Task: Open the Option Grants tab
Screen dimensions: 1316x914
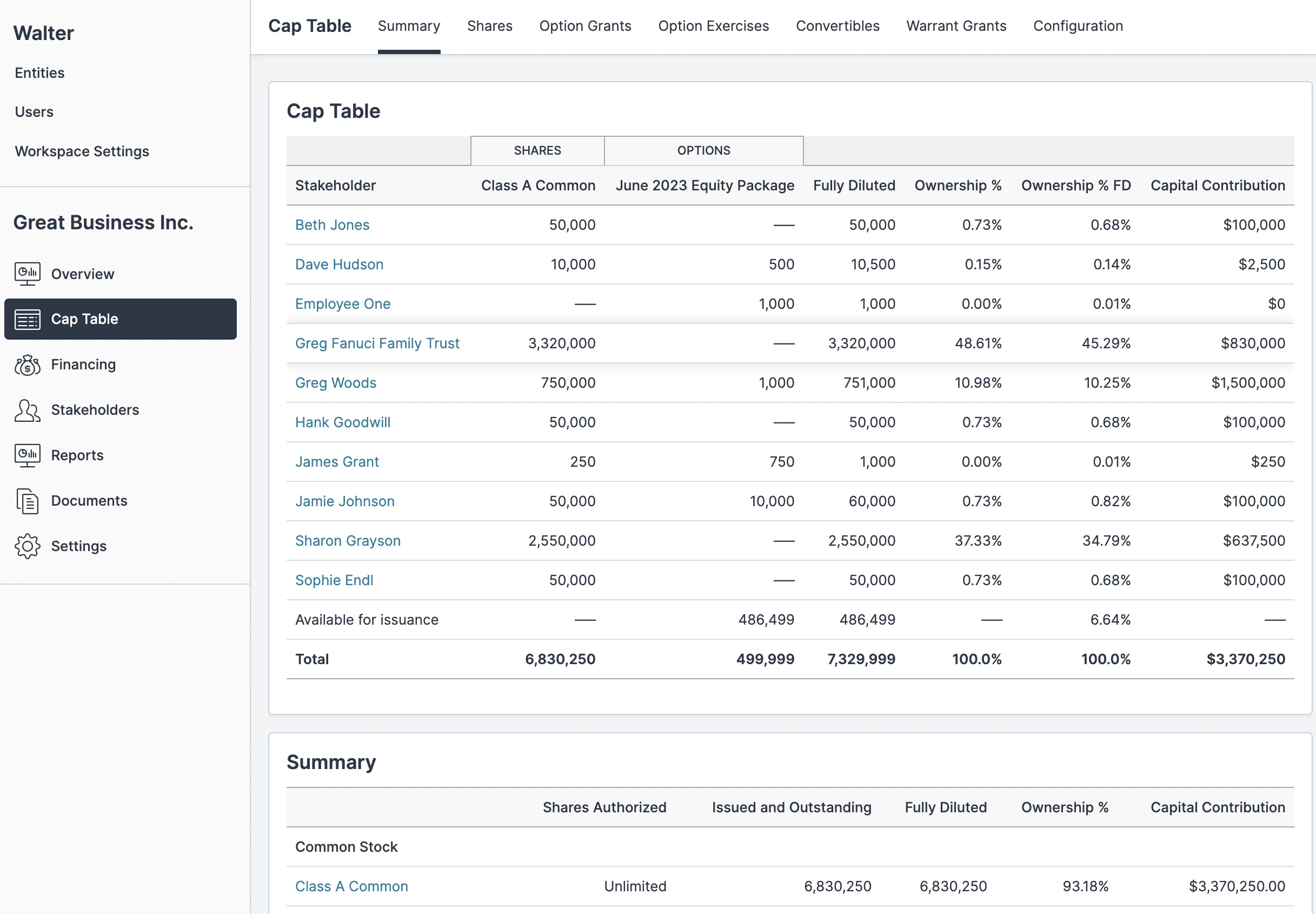Action: pyautogui.click(x=585, y=26)
